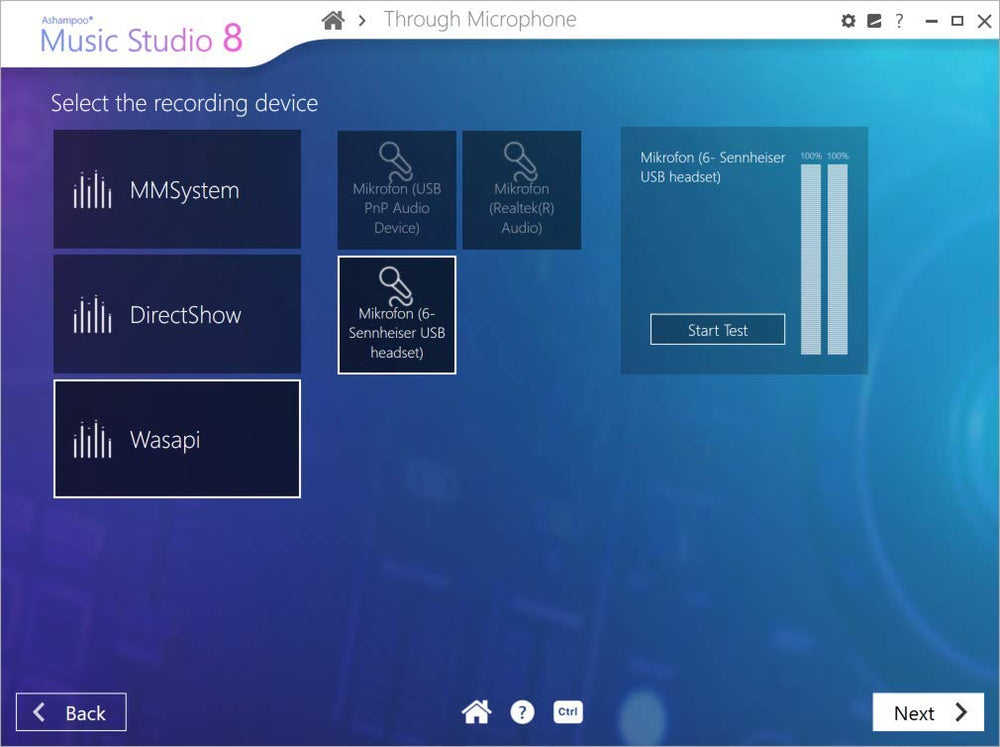
Task: Go to the Next step
Action: [x=928, y=713]
